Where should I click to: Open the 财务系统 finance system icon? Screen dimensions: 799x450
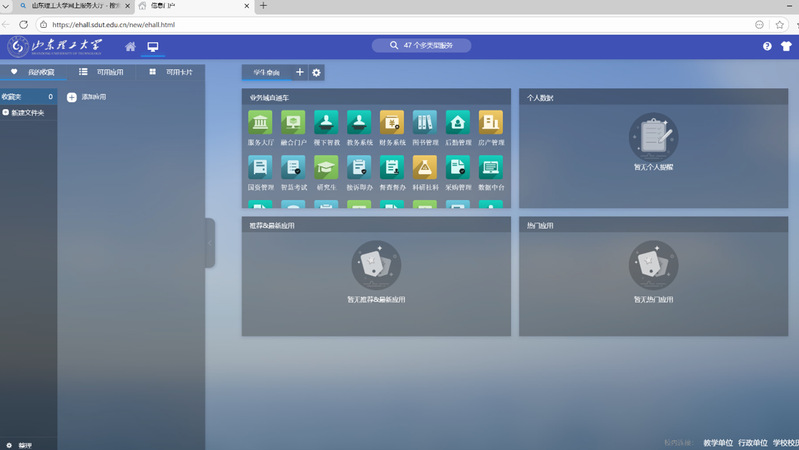coord(391,123)
